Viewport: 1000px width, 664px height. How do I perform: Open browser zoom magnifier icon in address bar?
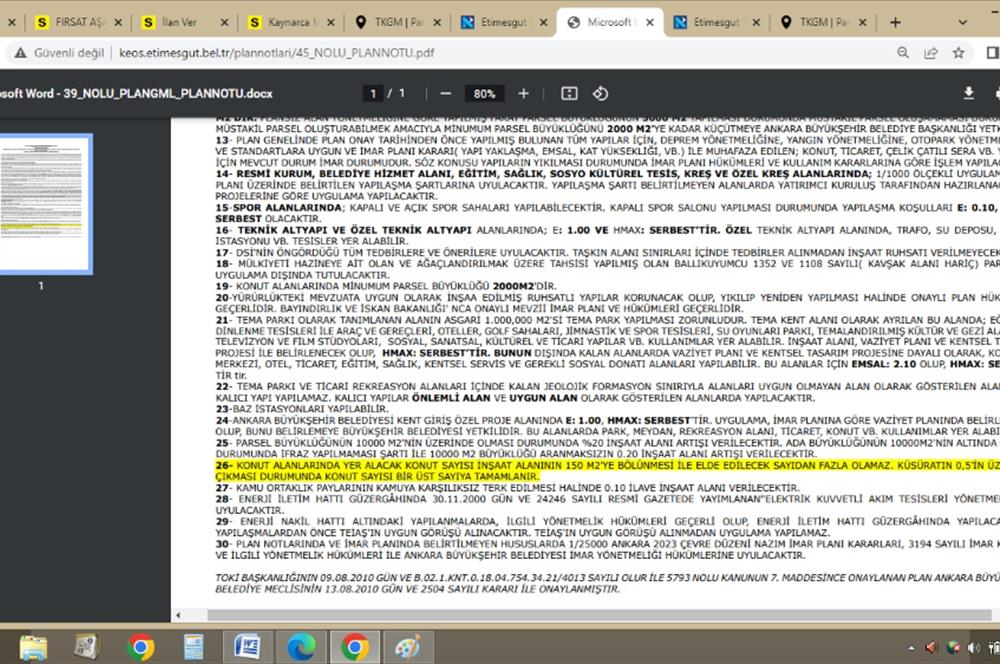pos(903,53)
